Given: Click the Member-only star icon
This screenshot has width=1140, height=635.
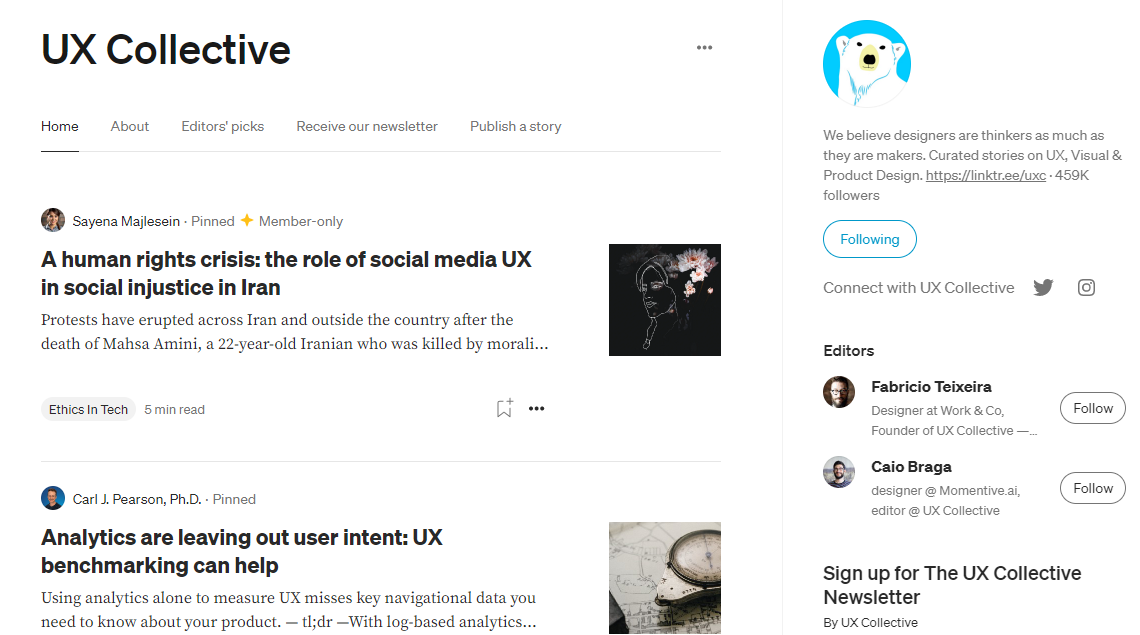Looking at the screenshot, I should [x=249, y=220].
